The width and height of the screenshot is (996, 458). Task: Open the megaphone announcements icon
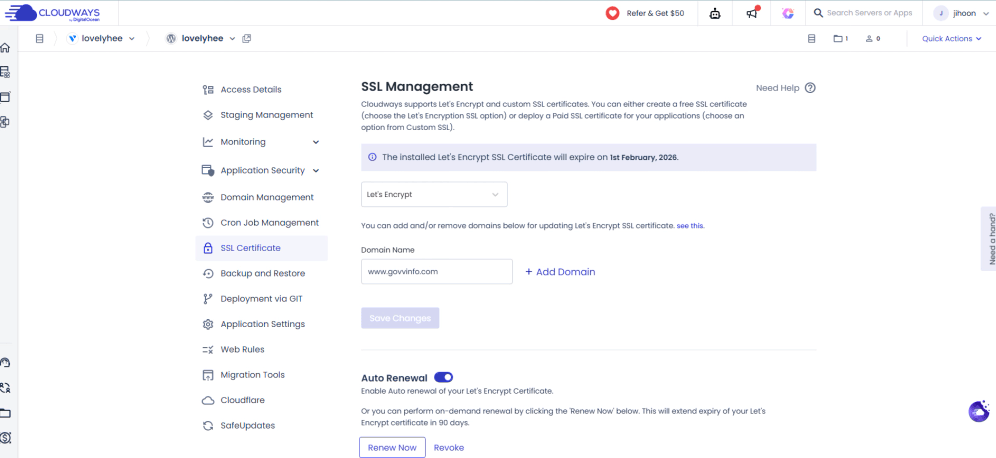pos(751,13)
